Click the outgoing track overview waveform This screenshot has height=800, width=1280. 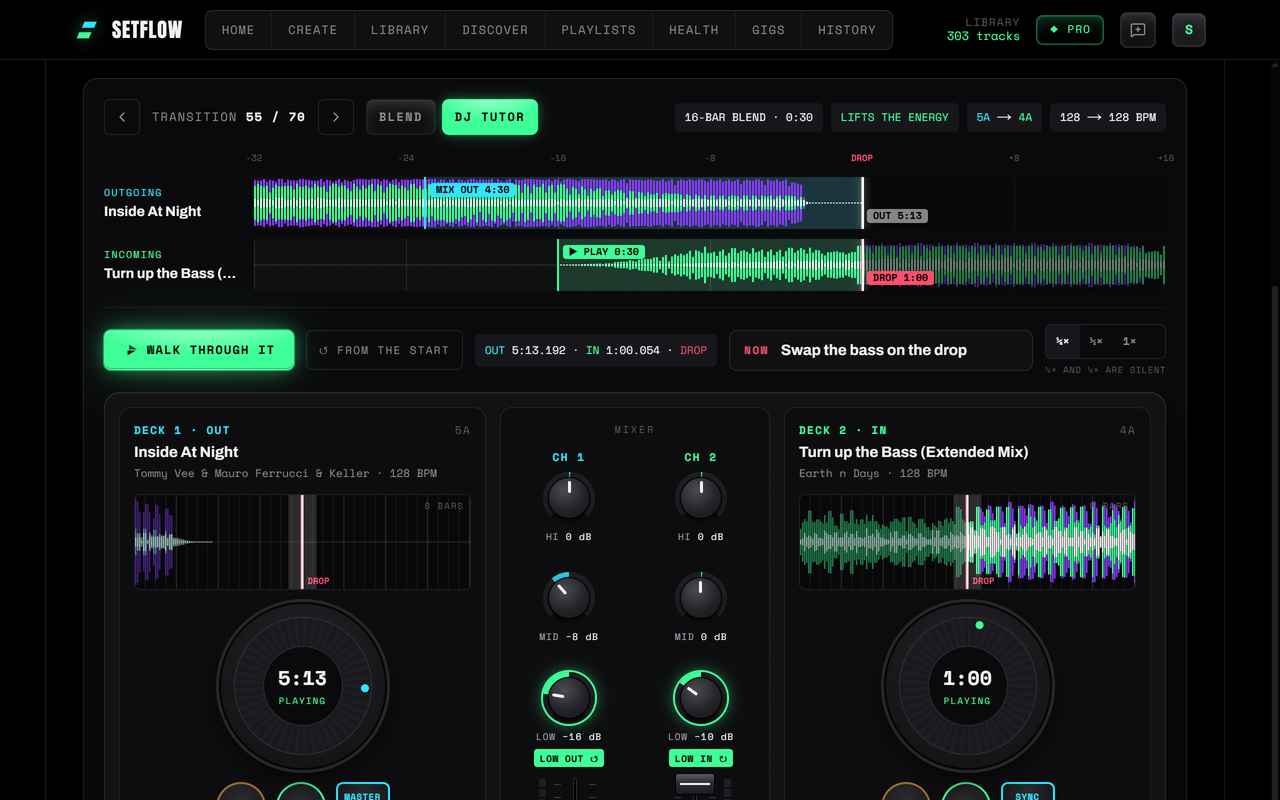[710, 203]
